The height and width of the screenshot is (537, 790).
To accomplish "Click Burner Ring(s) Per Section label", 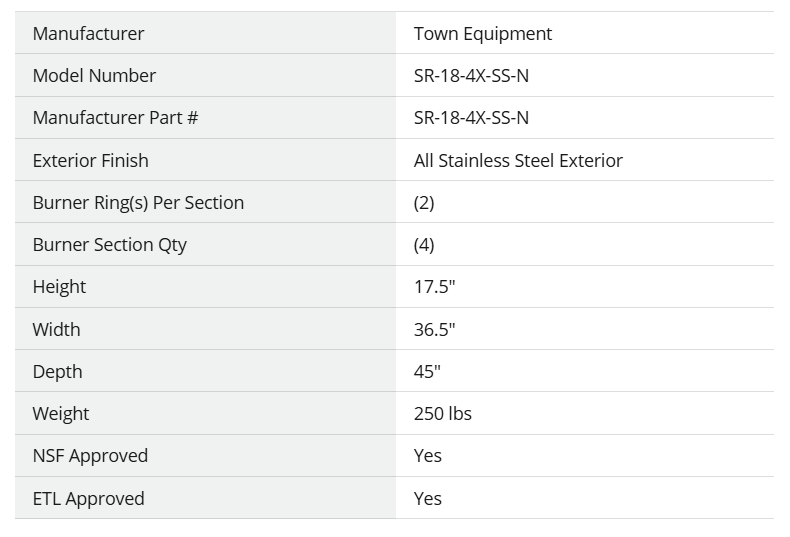I will tap(138, 203).
